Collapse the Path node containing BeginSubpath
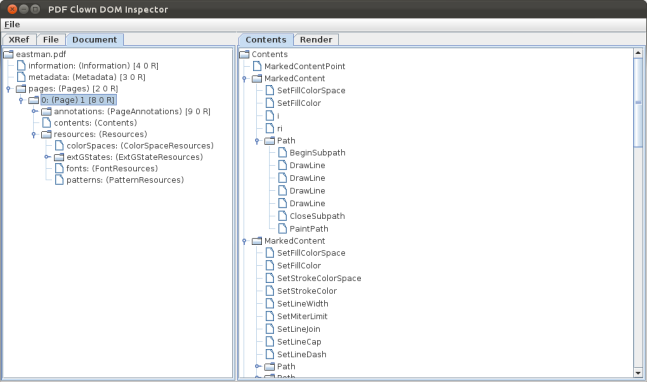Screen dimensions: 647x382 click(x=257, y=141)
